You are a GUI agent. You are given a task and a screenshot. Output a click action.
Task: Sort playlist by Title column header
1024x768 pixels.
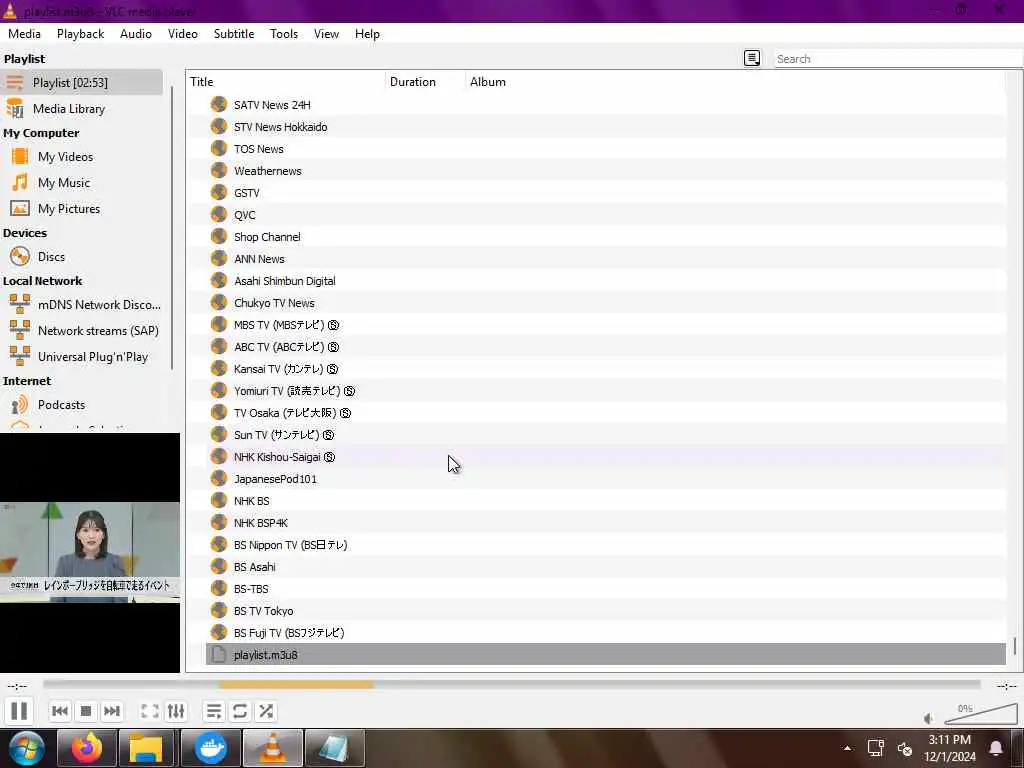pyautogui.click(x=286, y=82)
